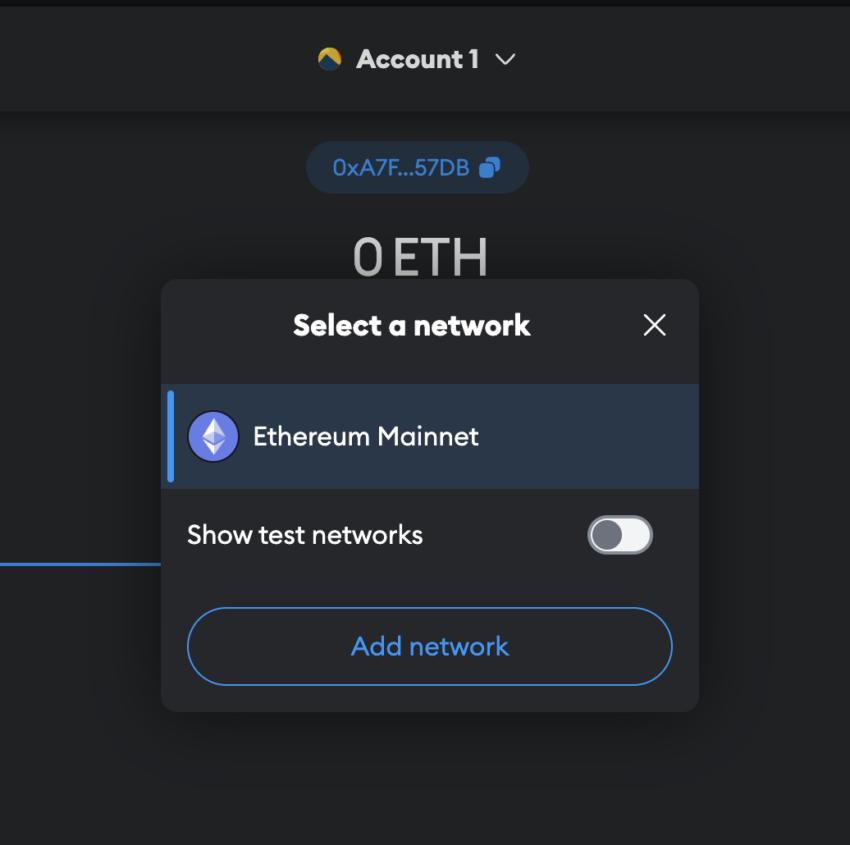The width and height of the screenshot is (850, 845).
Task: Select Ethereum Mainnet network
Action: [430, 436]
